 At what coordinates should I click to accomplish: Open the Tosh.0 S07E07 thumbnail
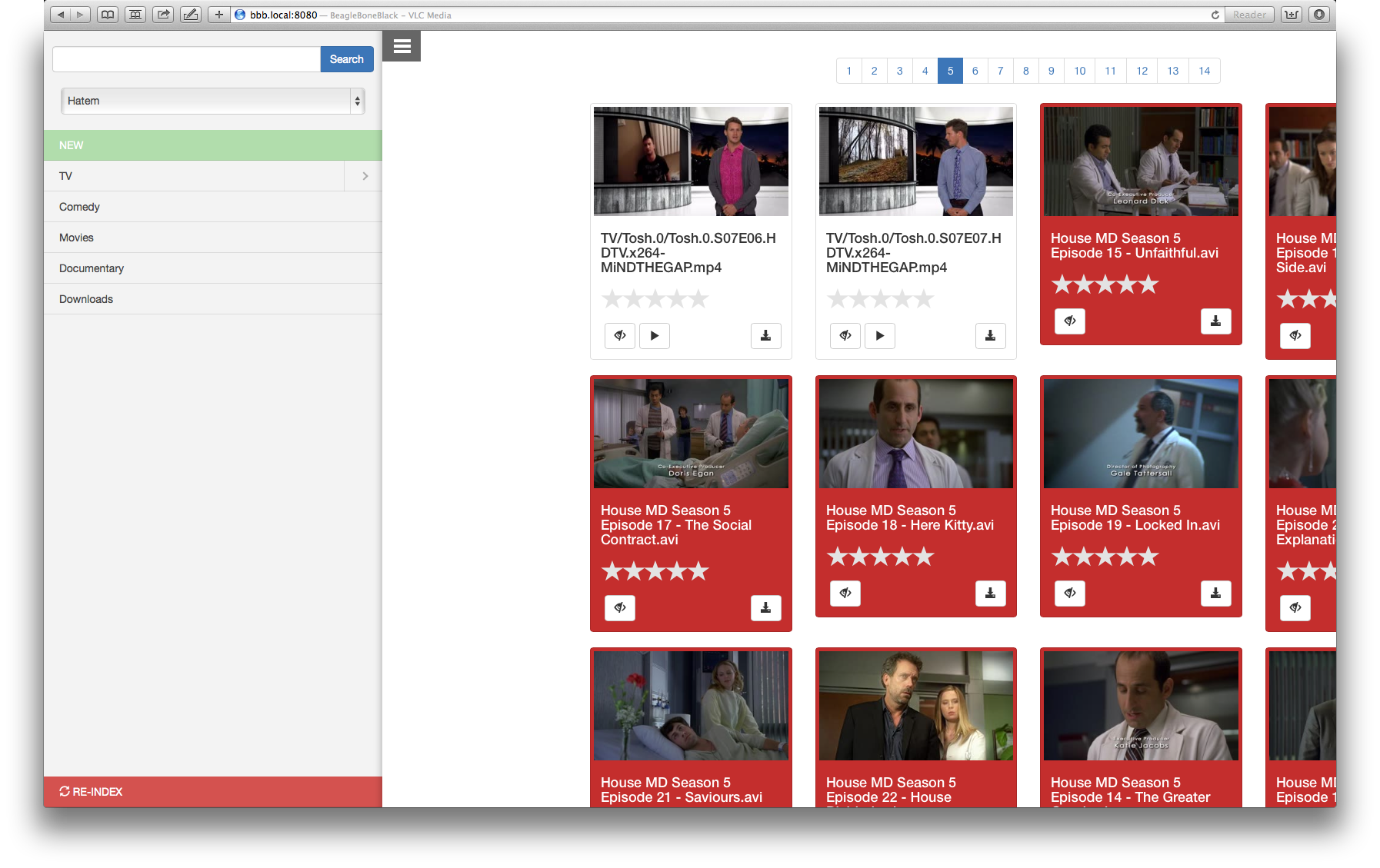pos(916,161)
